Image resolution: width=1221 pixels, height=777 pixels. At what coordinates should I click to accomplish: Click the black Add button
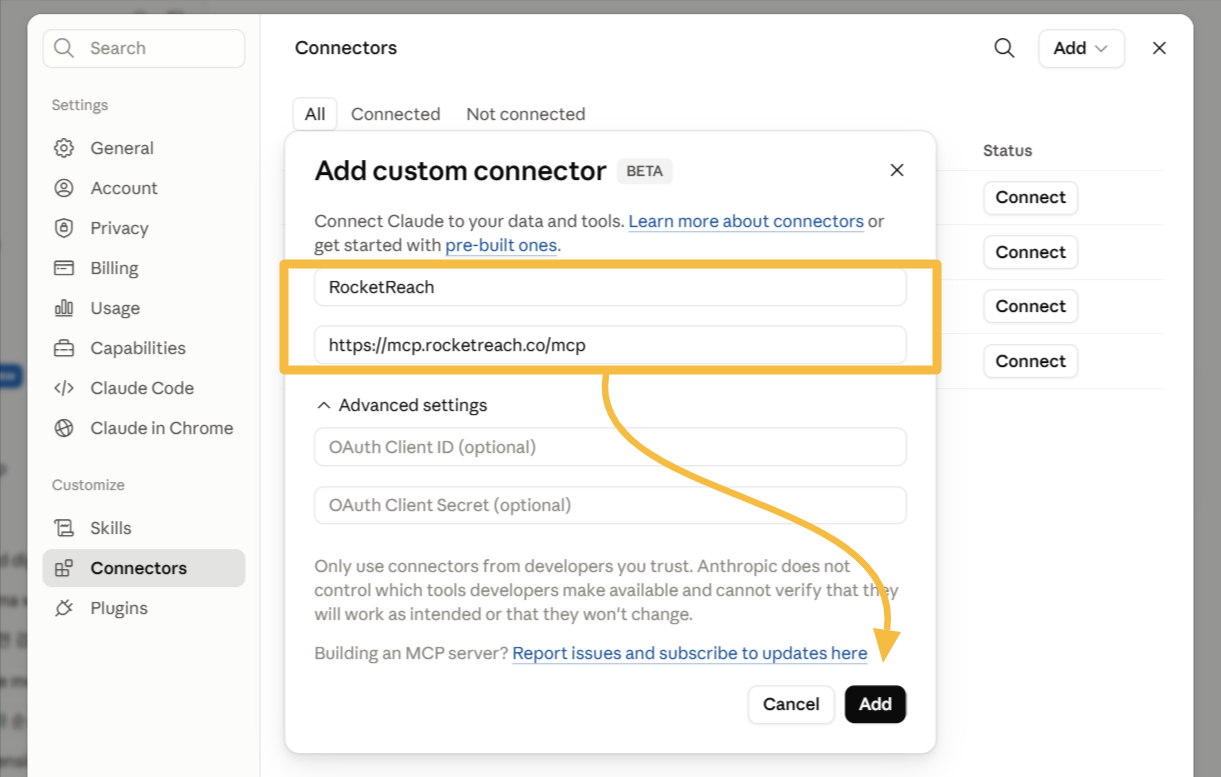tap(875, 704)
